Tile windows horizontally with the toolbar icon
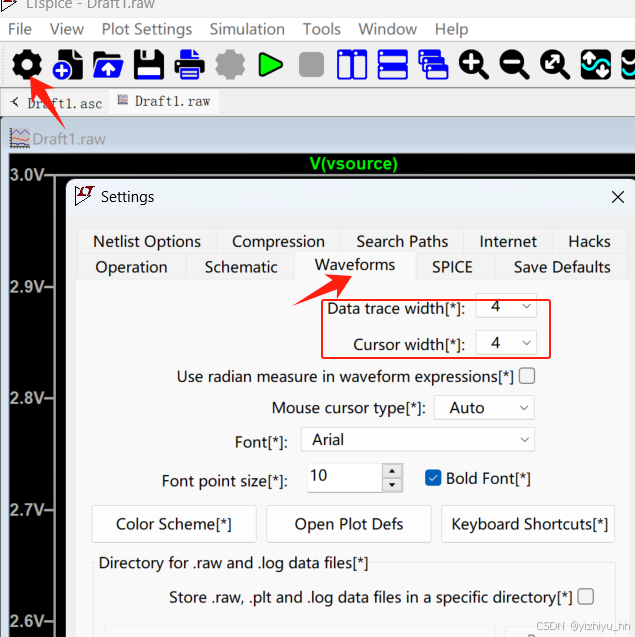This screenshot has width=635, height=637. point(392,64)
